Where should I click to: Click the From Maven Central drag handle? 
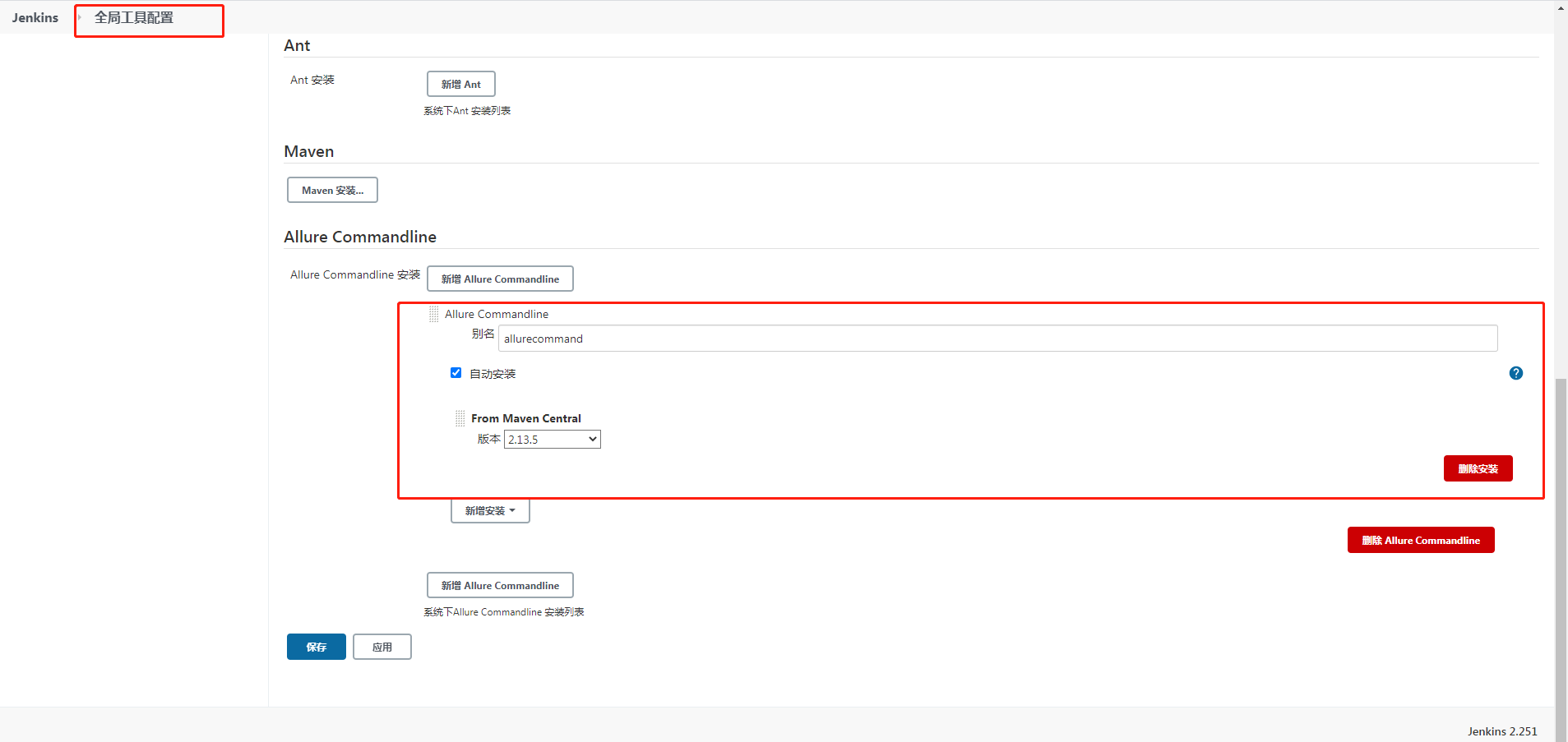click(460, 418)
